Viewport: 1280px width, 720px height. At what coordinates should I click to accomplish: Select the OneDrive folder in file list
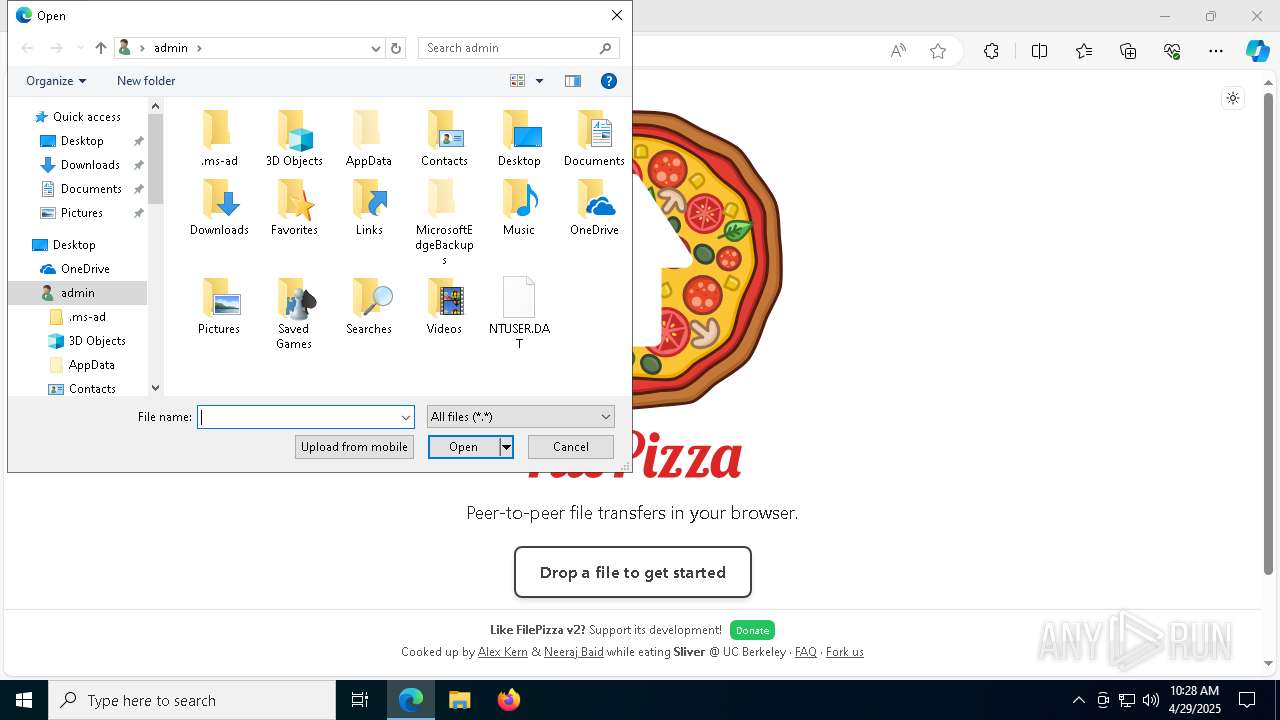[594, 208]
